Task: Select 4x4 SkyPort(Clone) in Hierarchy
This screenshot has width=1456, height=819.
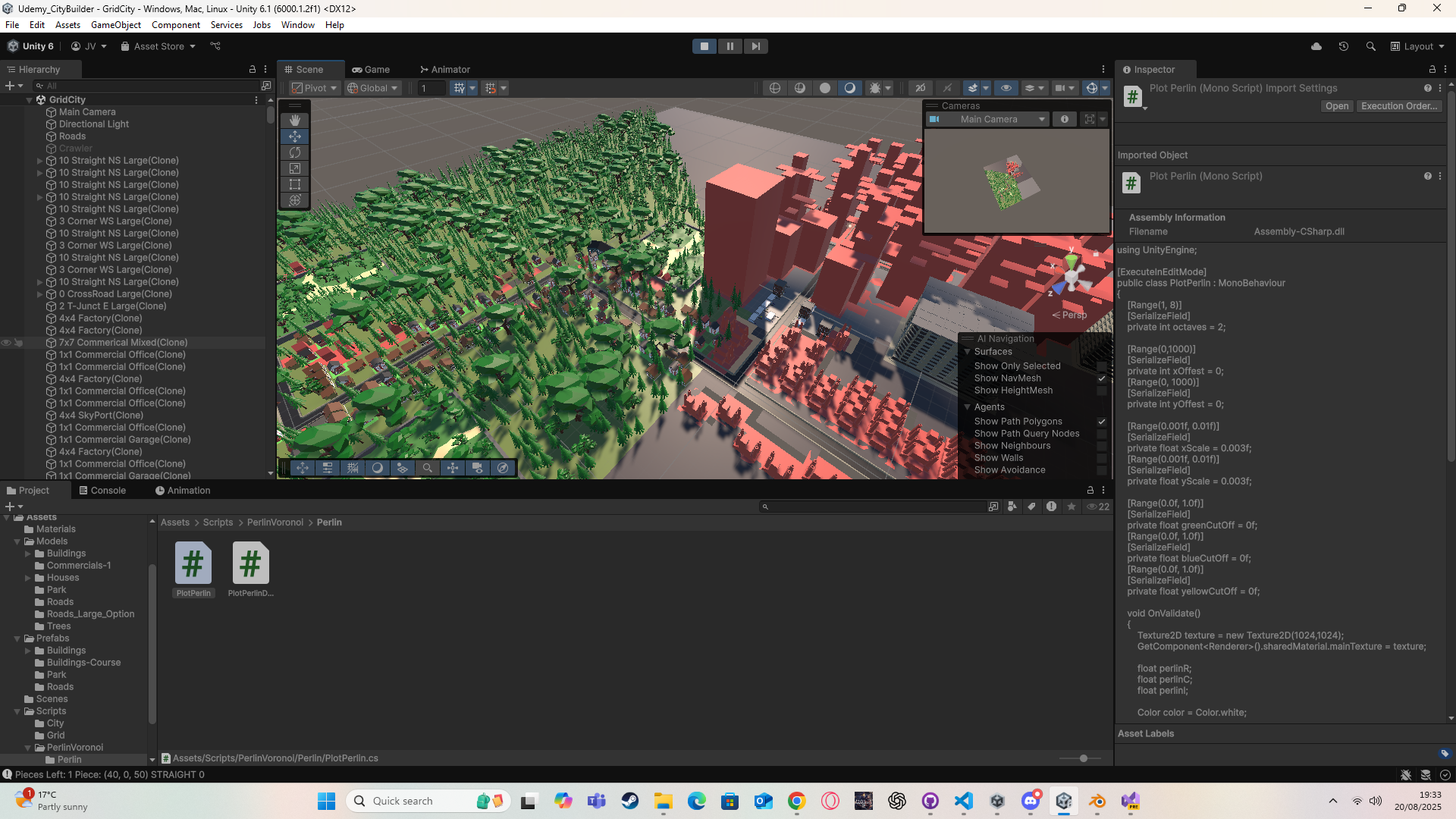Action: point(101,416)
